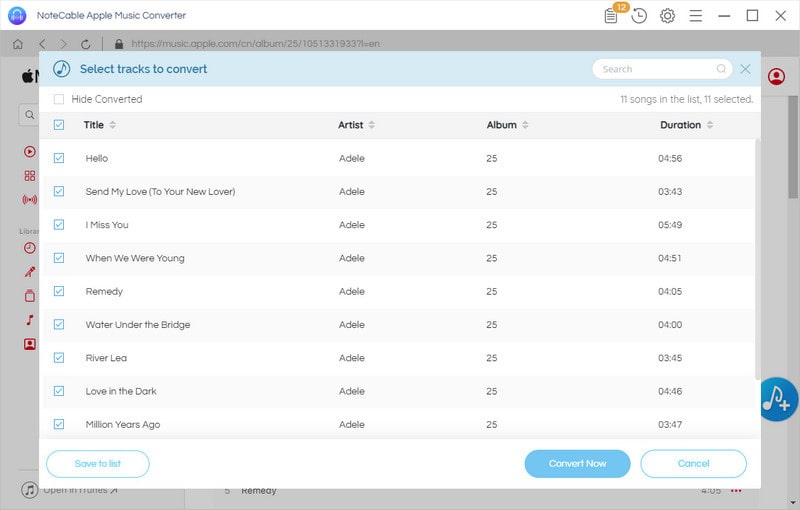800x510 pixels.
Task: Enable the Hide Converted checkbox
Action: click(59, 99)
